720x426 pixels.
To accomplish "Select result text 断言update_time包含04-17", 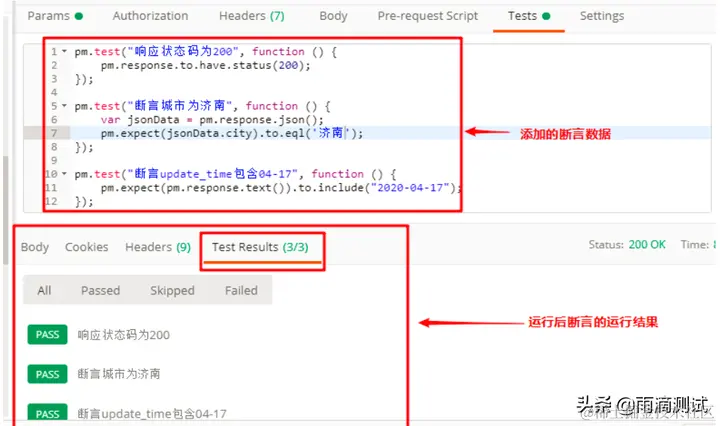I will (x=152, y=414).
